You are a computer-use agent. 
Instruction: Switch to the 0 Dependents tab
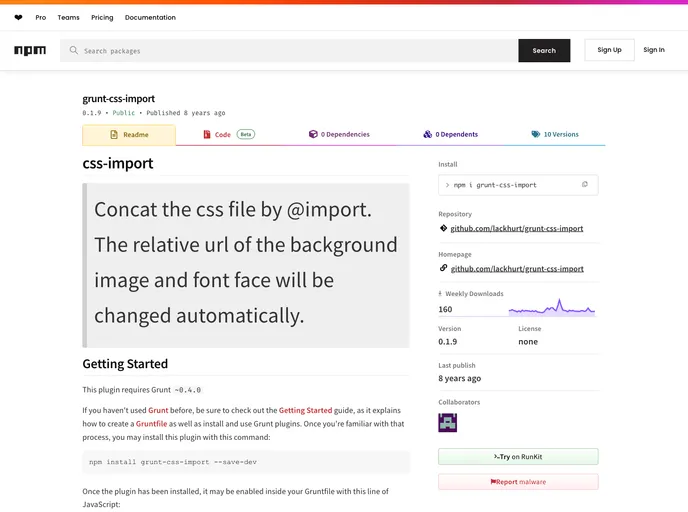pyautogui.click(x=451, y=134)
